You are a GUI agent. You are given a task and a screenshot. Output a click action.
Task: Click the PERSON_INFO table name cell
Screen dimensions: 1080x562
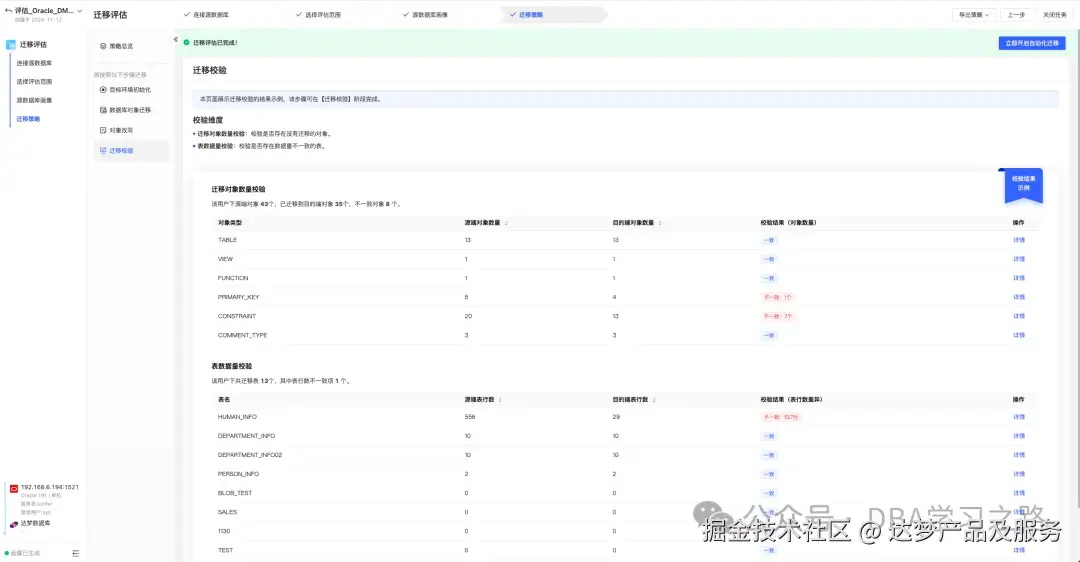(238, 475)
